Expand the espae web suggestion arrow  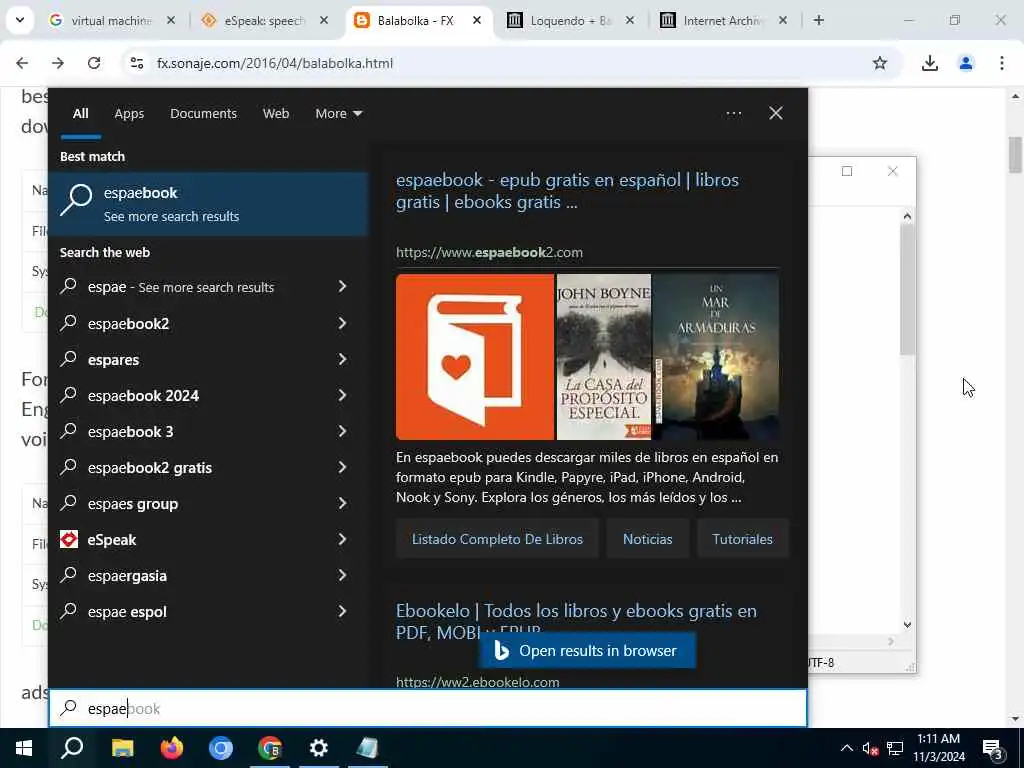click(342, 287)
